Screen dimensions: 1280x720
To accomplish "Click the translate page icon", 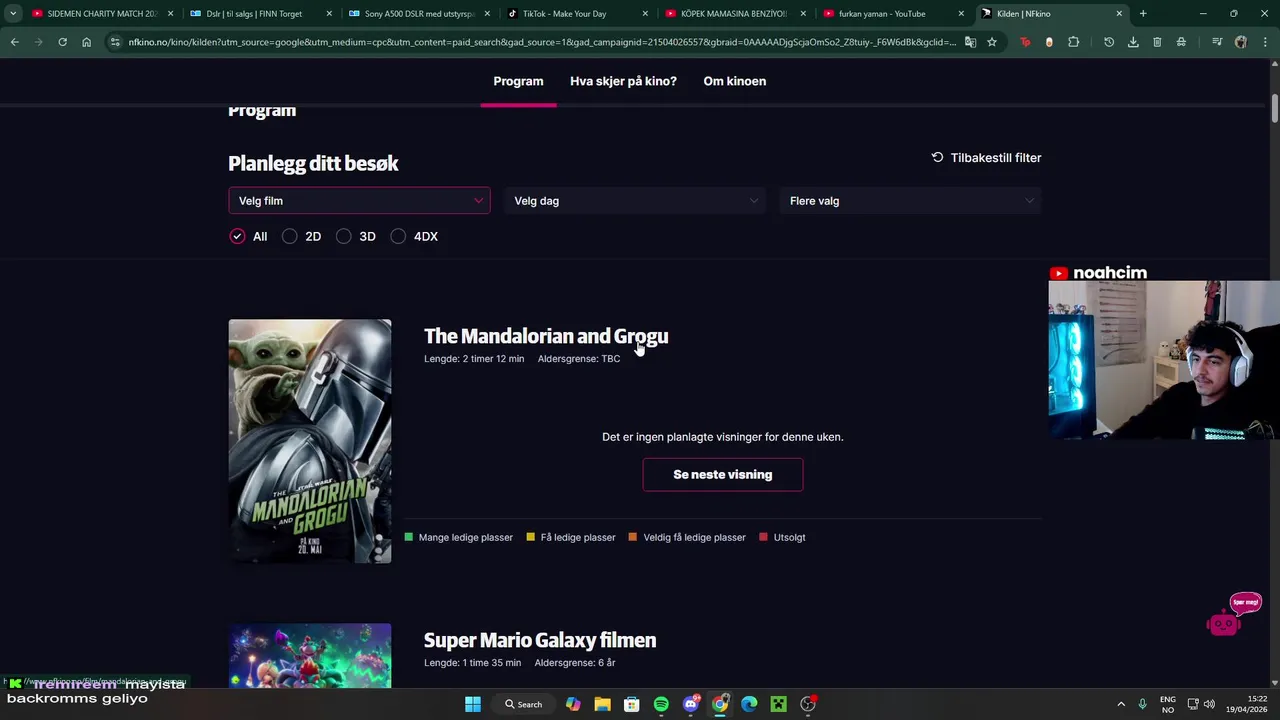I will pos(970,42).
